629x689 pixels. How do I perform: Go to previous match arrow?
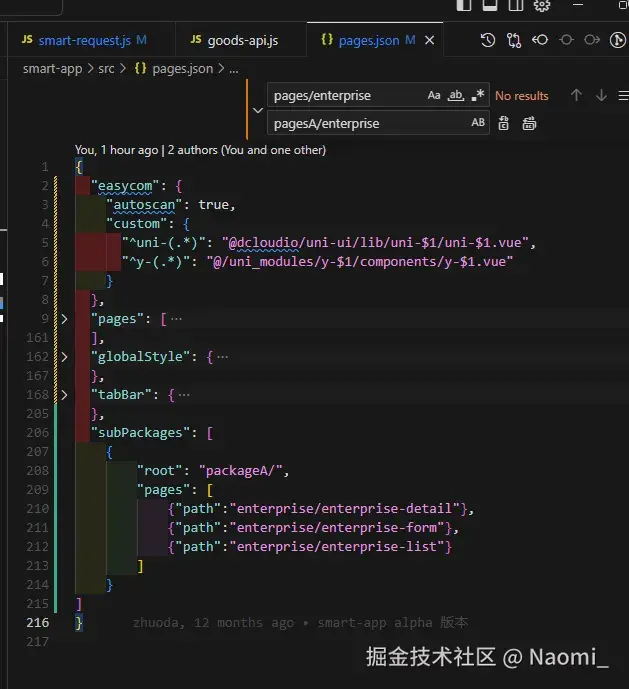(576, 95)
